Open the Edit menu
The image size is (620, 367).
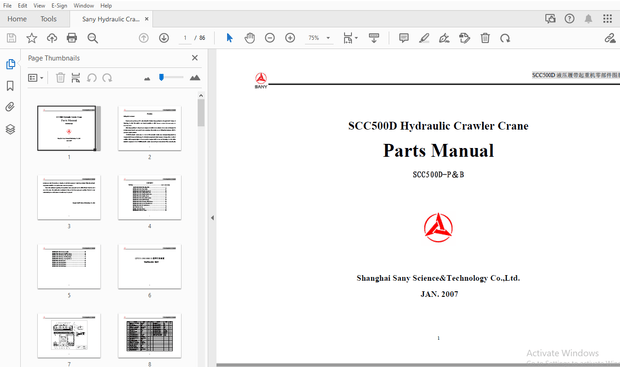pyautogui.click(x=23, y=6)
